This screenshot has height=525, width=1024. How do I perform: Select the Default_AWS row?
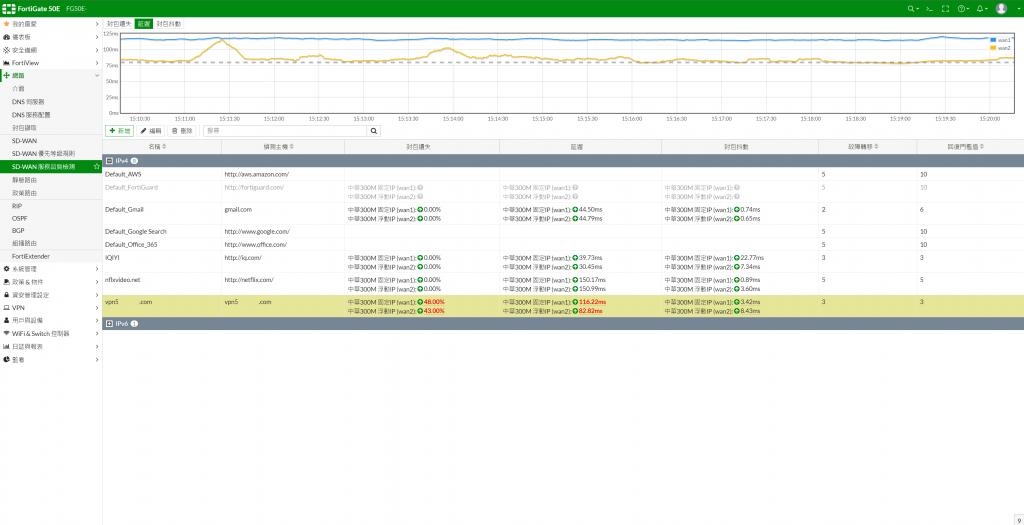coord(563,174)
